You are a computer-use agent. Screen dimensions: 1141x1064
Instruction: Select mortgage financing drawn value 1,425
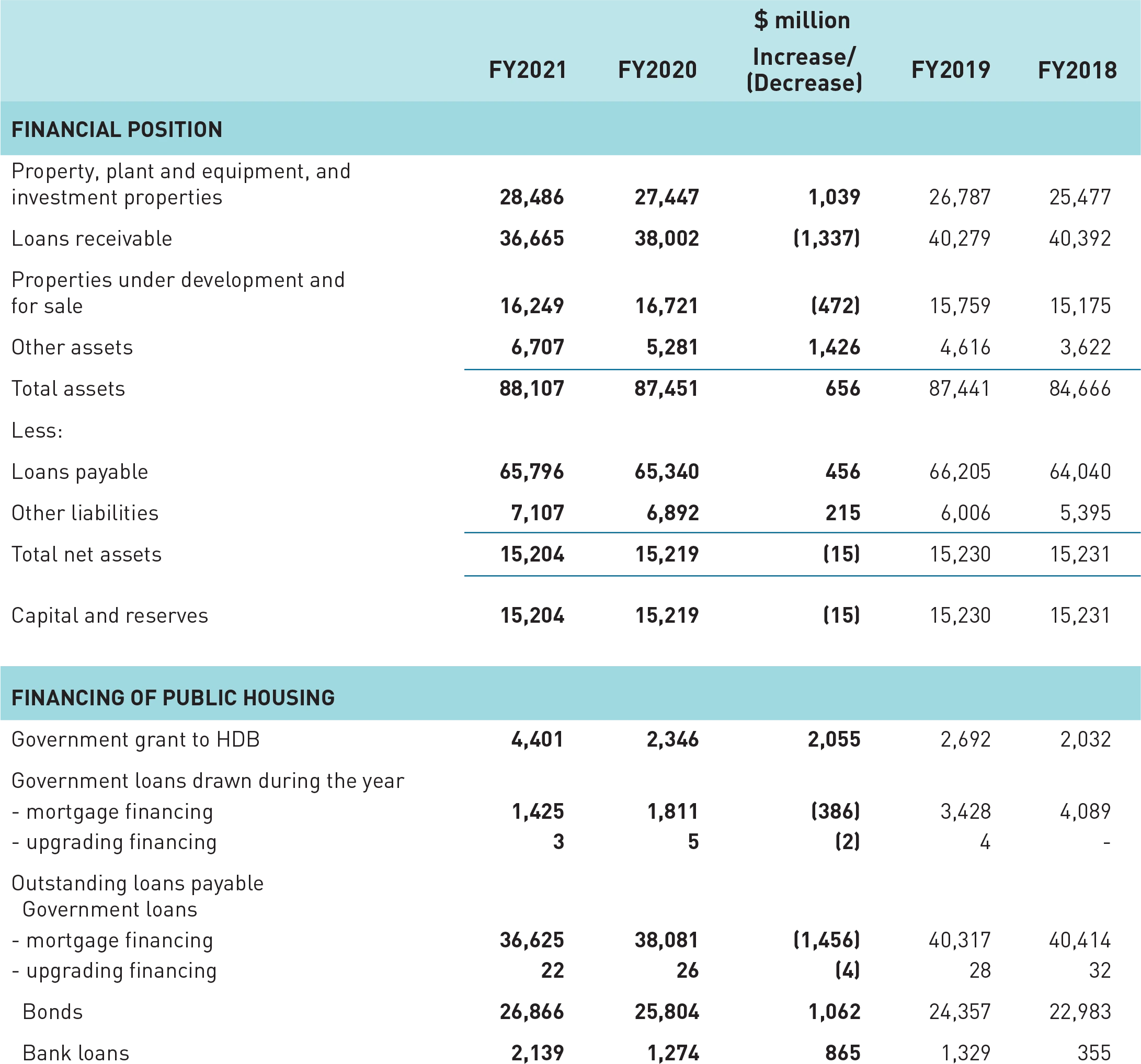[538, 811]
